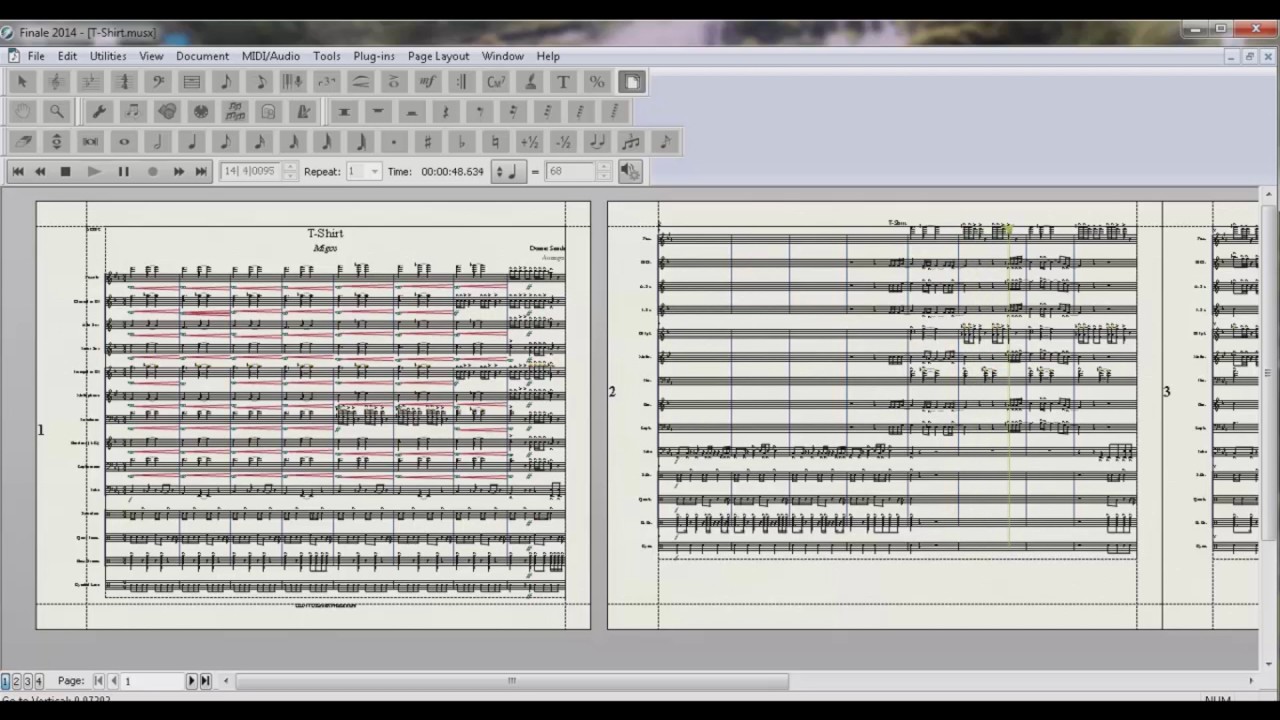
Task: Switch to layer 2
Action: point(16,681)
